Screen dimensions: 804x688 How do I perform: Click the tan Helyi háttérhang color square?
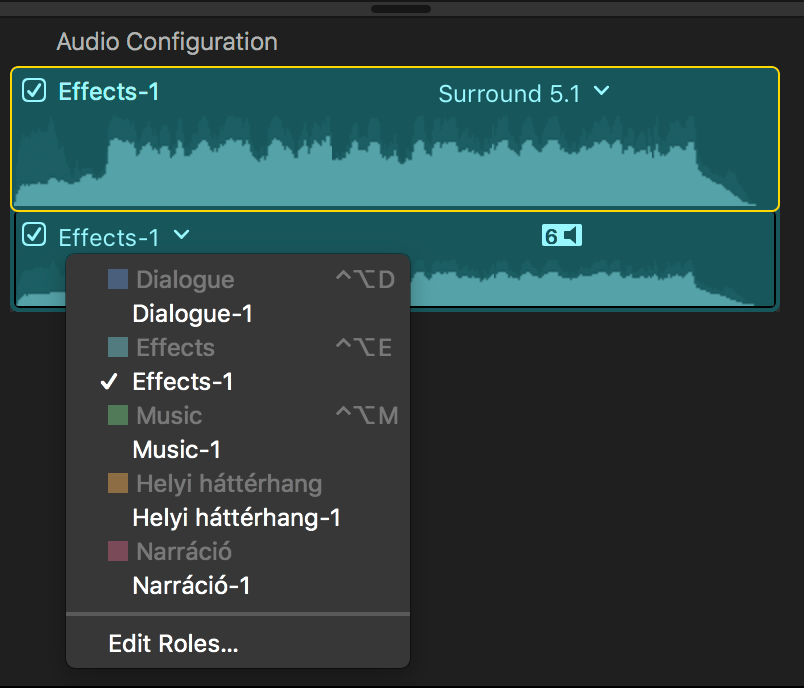coord(118,483)
